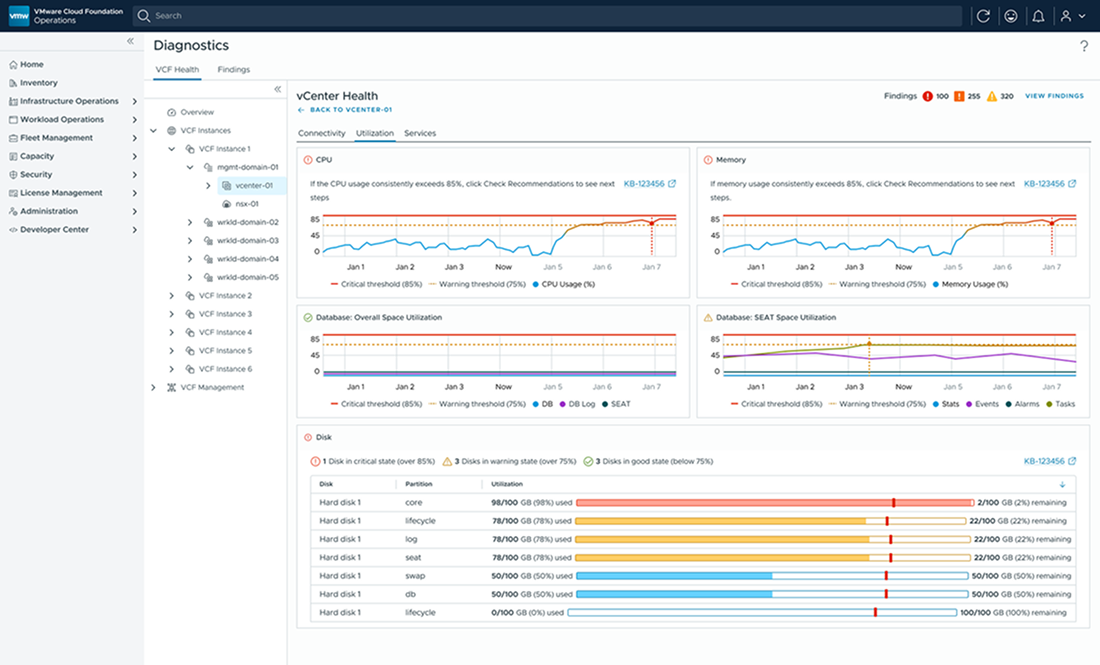Open the notifications bell icon

coord(1038,16)
